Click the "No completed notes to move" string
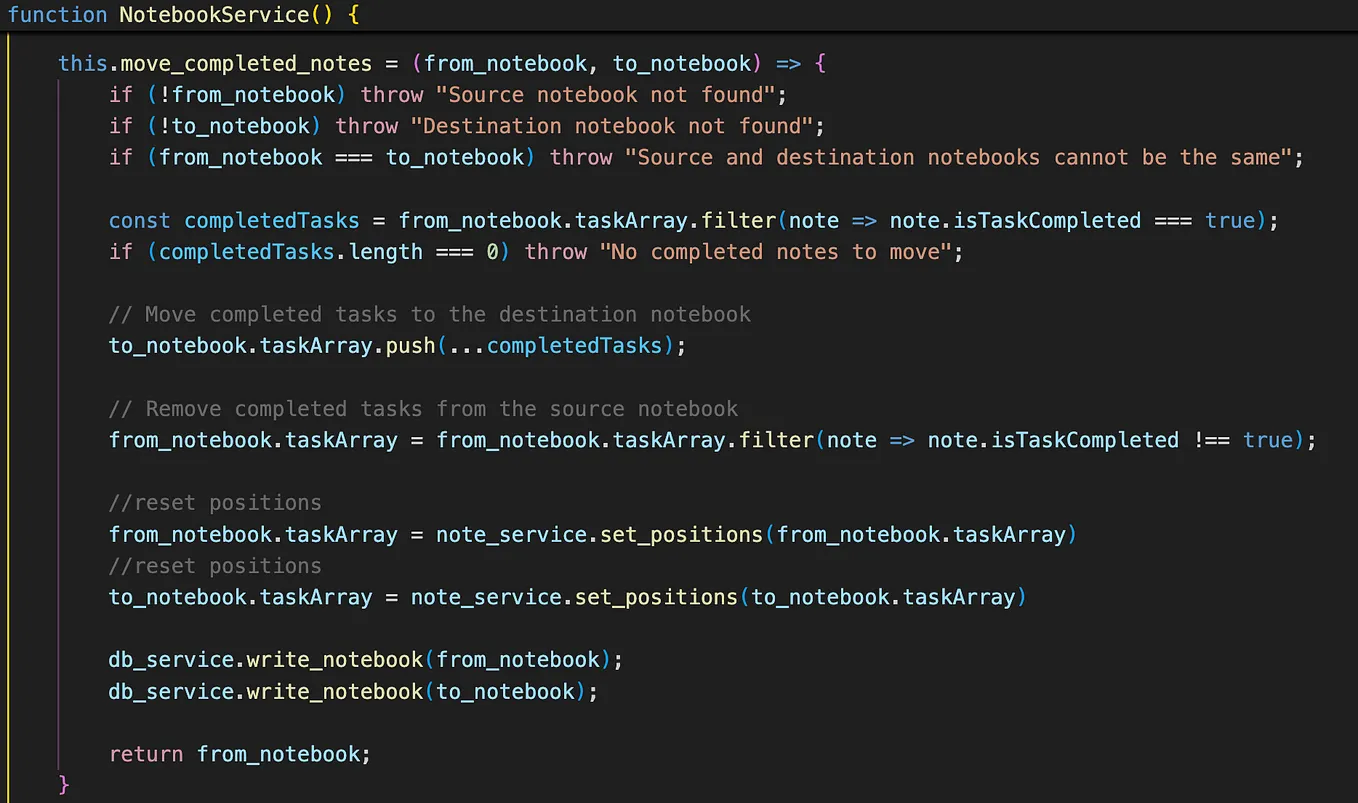This screenshot has height=803, width=1358. [x=776, y=252]
